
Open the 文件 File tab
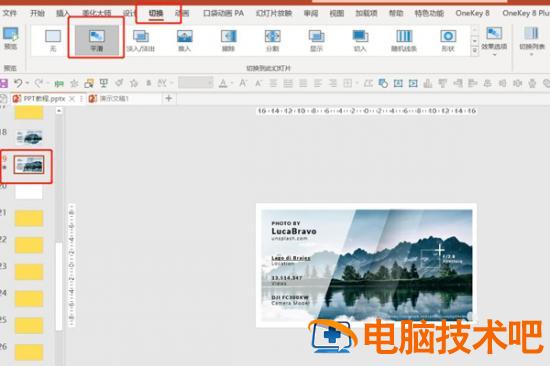[x=9, y=13]
